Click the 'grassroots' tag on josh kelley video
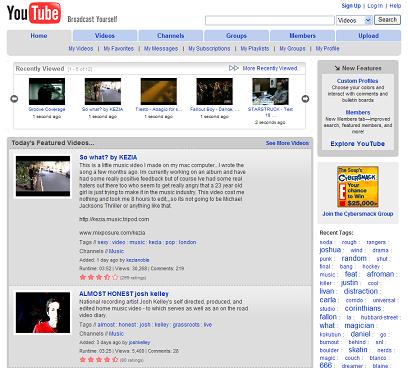The width and height of the screenshot is (408, 368). click(186, 325)
